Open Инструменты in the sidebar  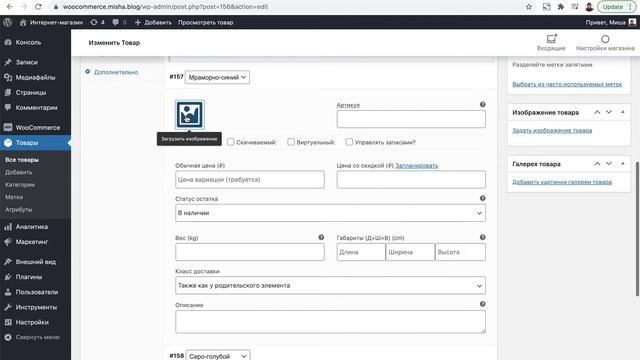(36, 307)
